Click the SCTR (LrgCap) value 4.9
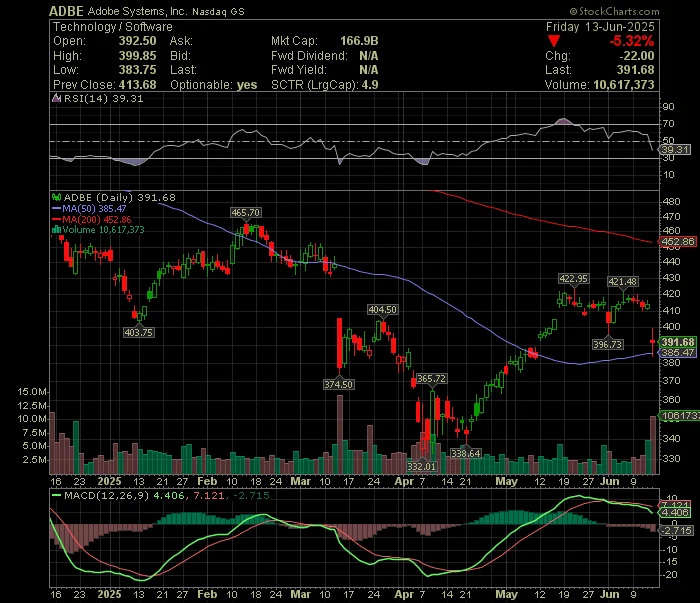Screen dimensions: 700x603 pos(370,85)
